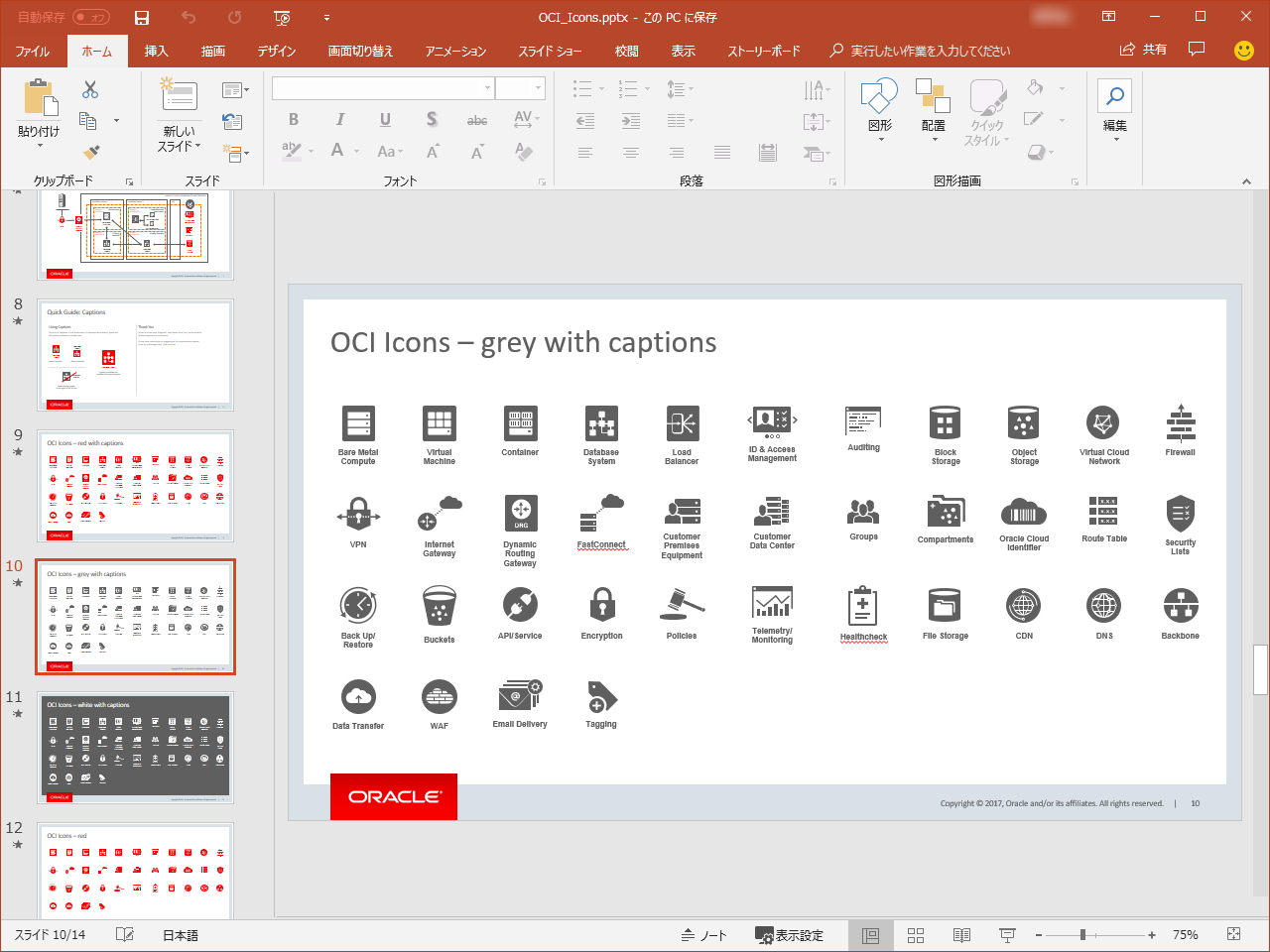
Task: Open the Shapes gallery icon
Action: tap(879, 96)
